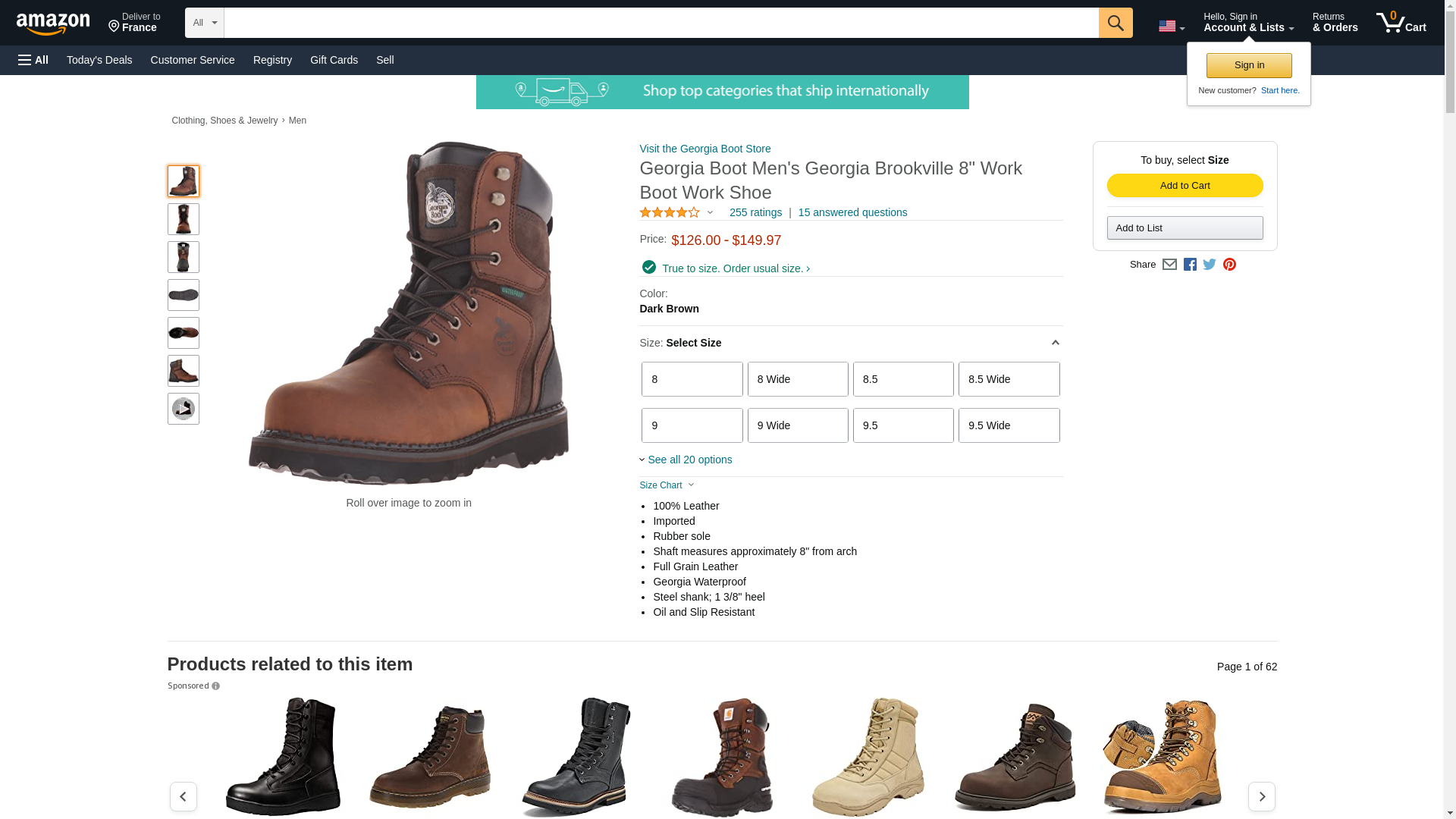Go to the Amazon logo home page
Screen dimensions: 1456x819
coord(53,24)
